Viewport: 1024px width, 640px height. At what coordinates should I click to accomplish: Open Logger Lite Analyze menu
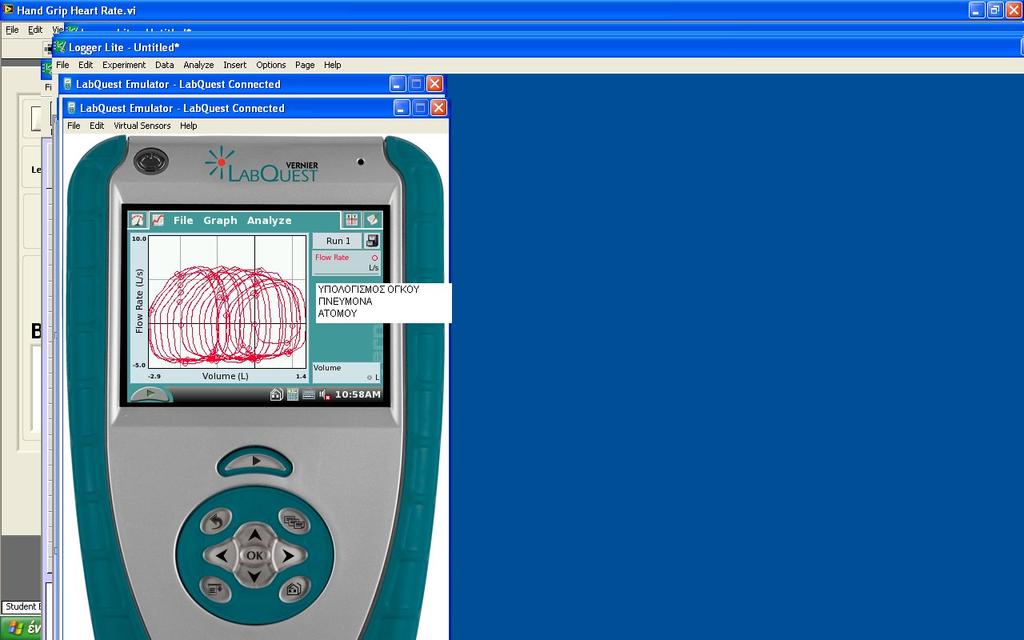(199, 65)
